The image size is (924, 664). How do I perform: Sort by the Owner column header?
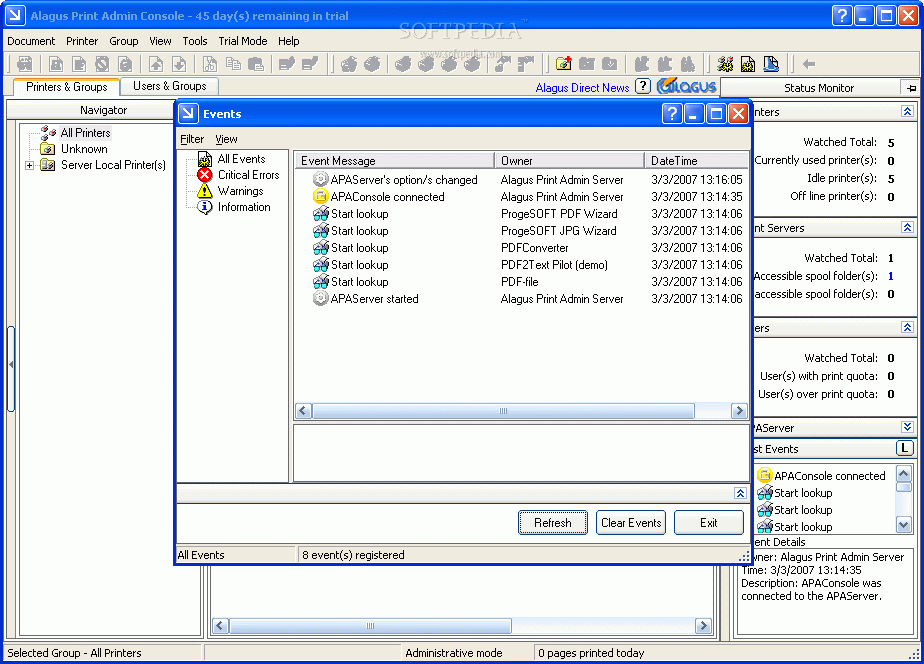(x=569, y=160)
